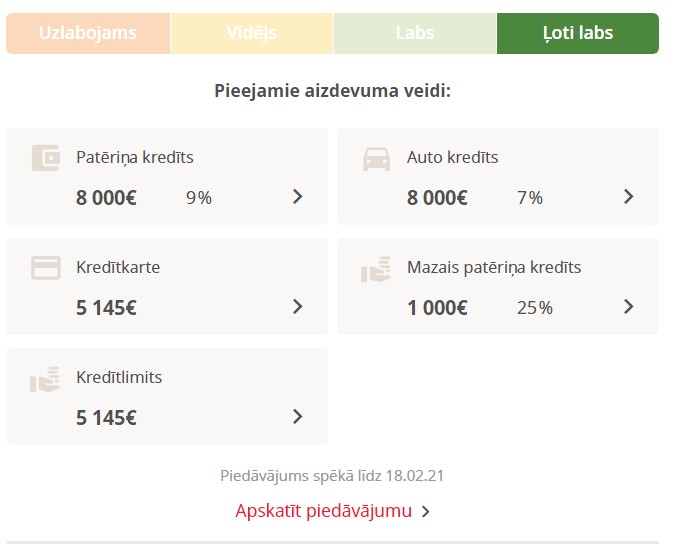The width and height of the screenshot is (674, 547).
Task: Click the car icon for Auto kredīts
Action: [377, 159]
